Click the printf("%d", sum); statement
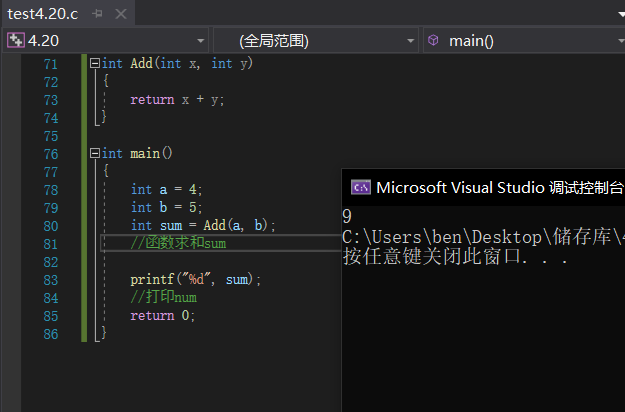Image resolution: width=625 pixels, height=412 pixels. pyautogui.click(x=195, y=279)
